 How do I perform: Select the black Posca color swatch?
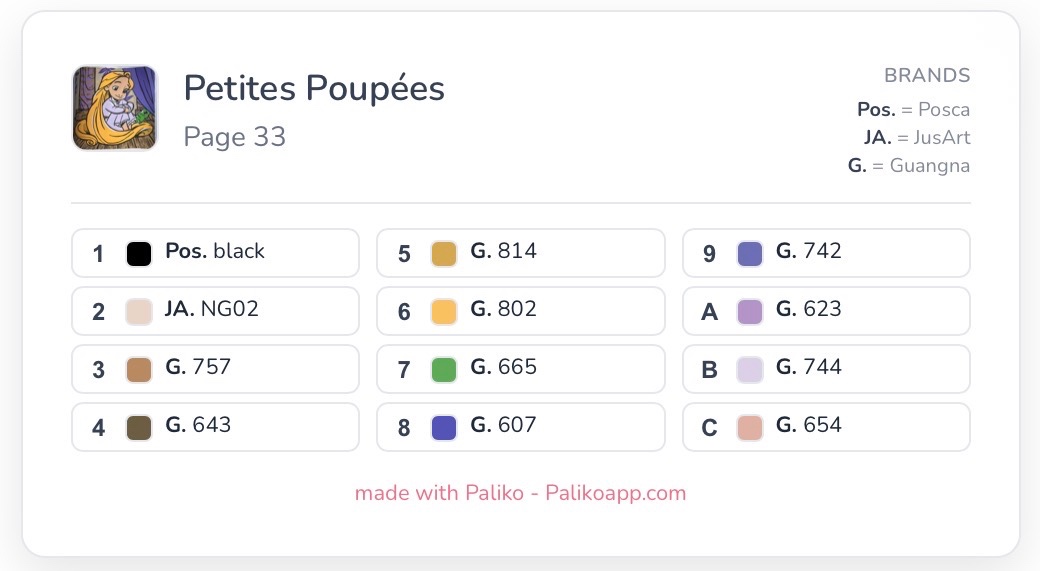[x=139, y=253]
